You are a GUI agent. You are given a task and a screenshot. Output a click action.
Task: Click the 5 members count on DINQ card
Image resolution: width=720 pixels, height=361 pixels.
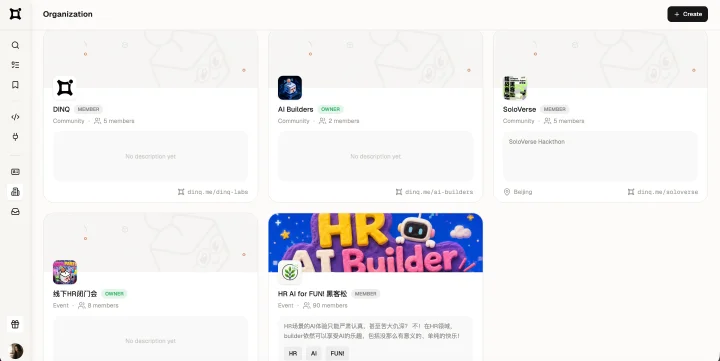114,121
